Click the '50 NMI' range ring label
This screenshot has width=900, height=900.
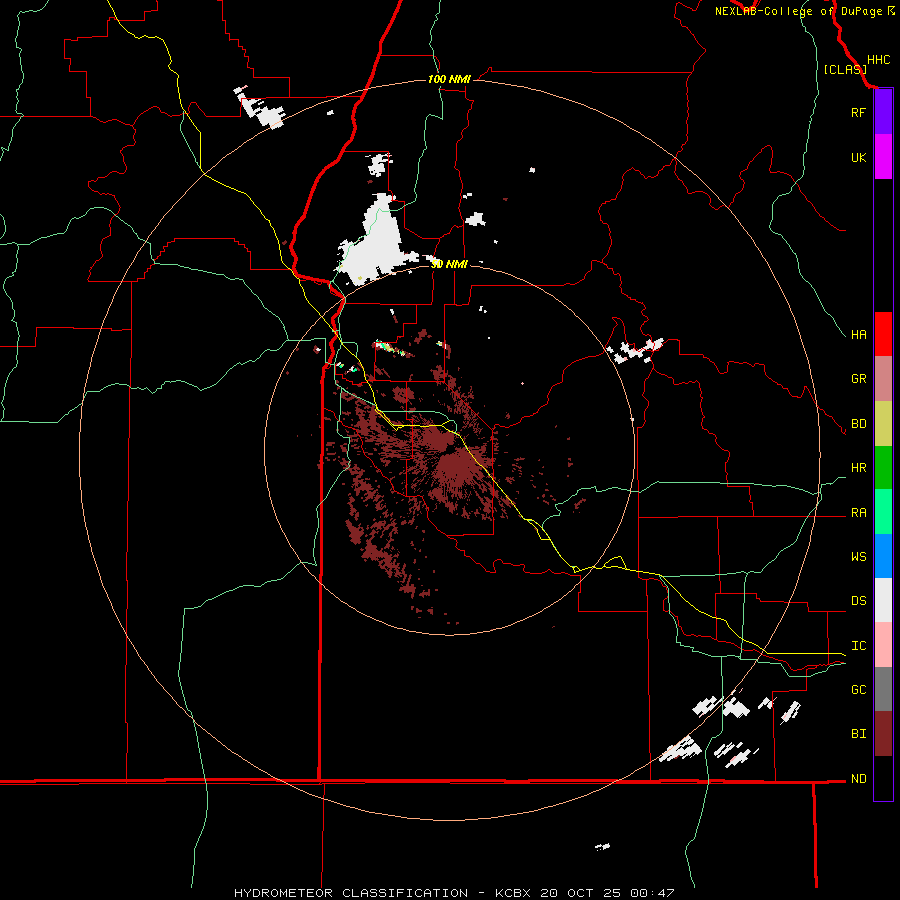tap(449, 264)
